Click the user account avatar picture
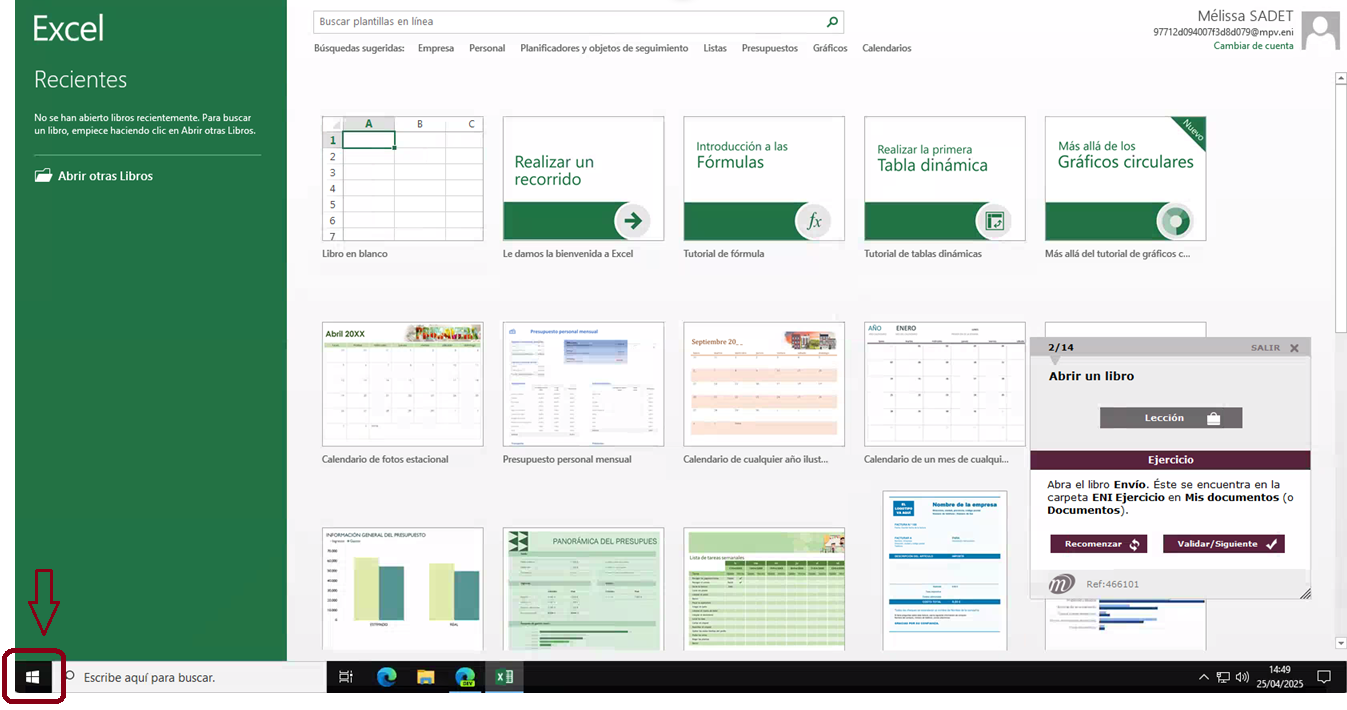The image size is (1347, 710). tap(1320, 30)
